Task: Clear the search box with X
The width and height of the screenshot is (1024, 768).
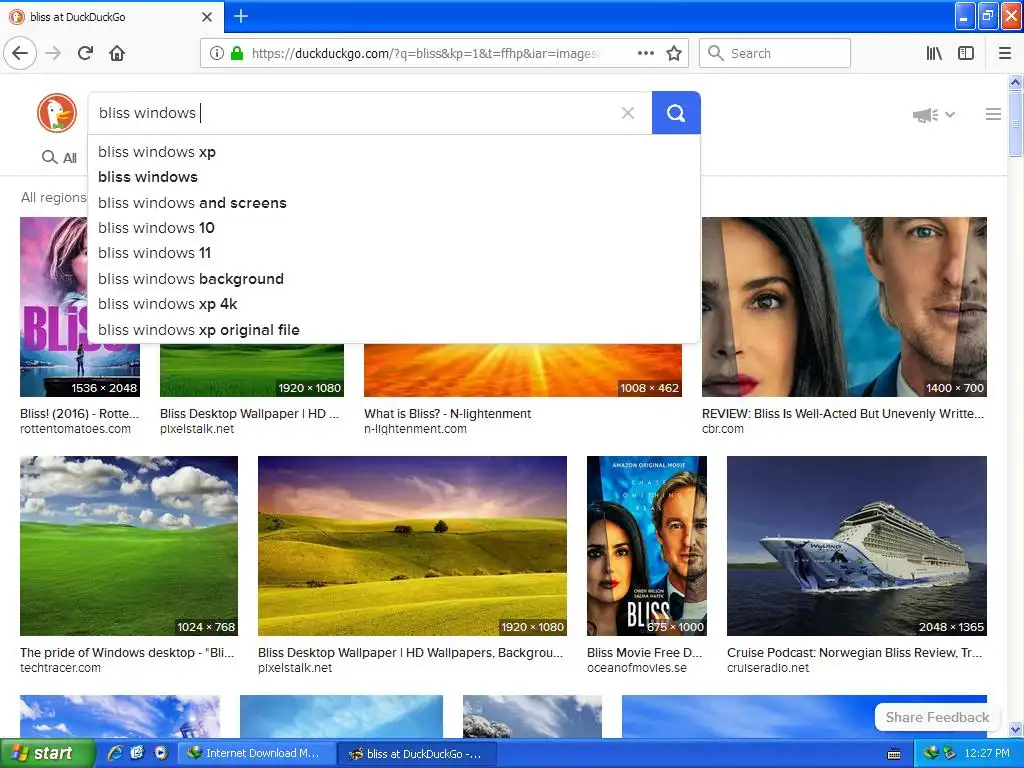Action: coord(628,113)
